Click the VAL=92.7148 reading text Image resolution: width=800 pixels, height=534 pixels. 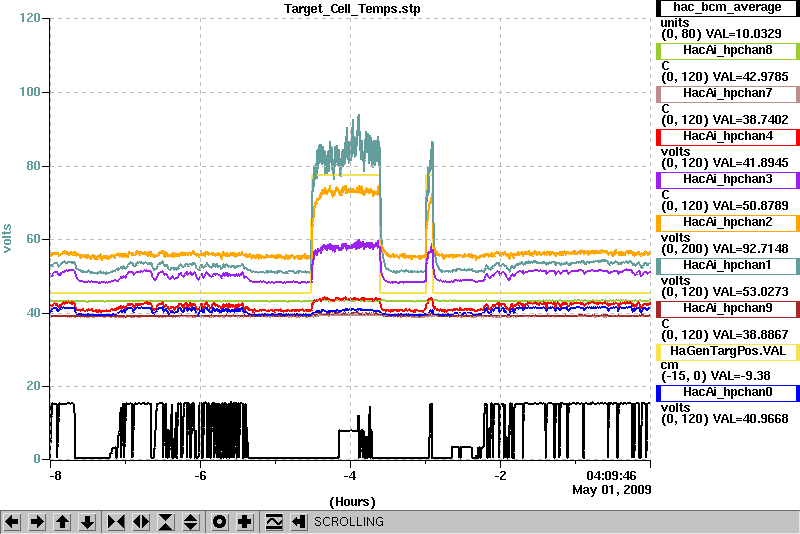(751, 249)
